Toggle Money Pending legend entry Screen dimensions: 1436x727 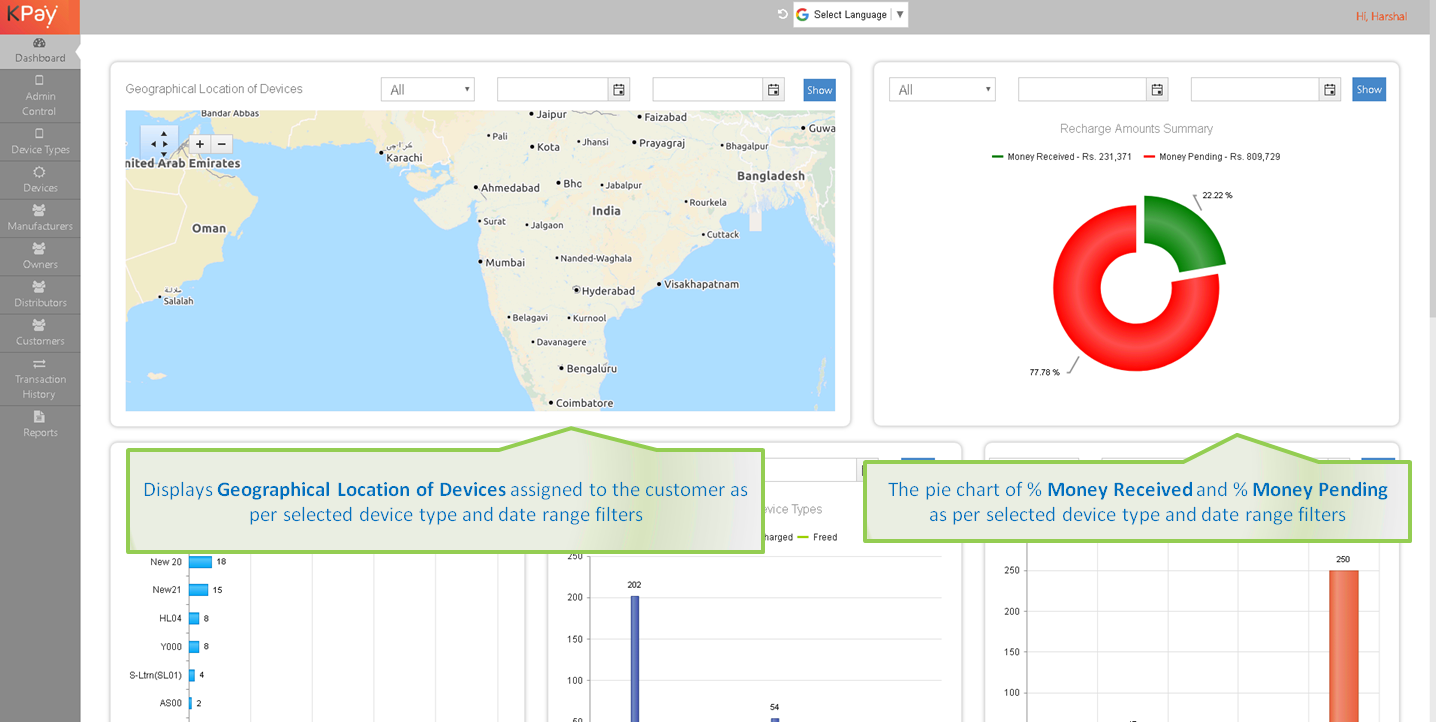coord(1212,157)
